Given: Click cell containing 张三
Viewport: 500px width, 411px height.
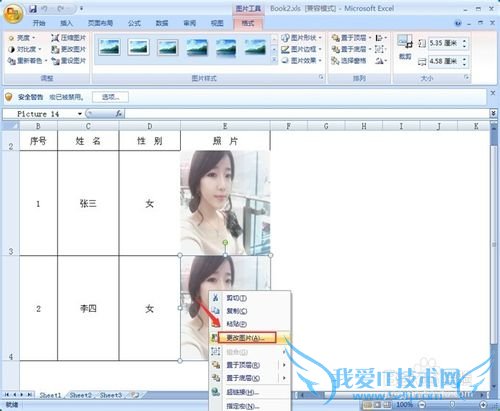Looking at the screenshot, I should 88,203.
